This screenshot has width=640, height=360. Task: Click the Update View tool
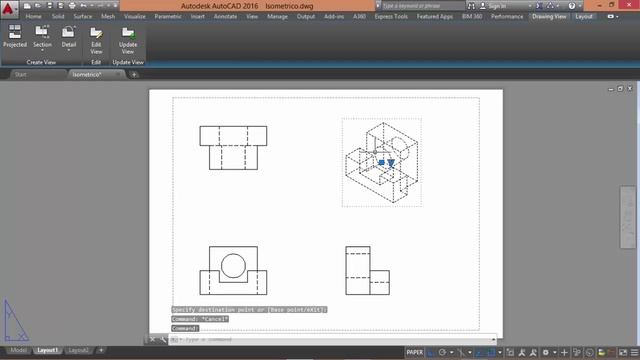pos(128,40)
